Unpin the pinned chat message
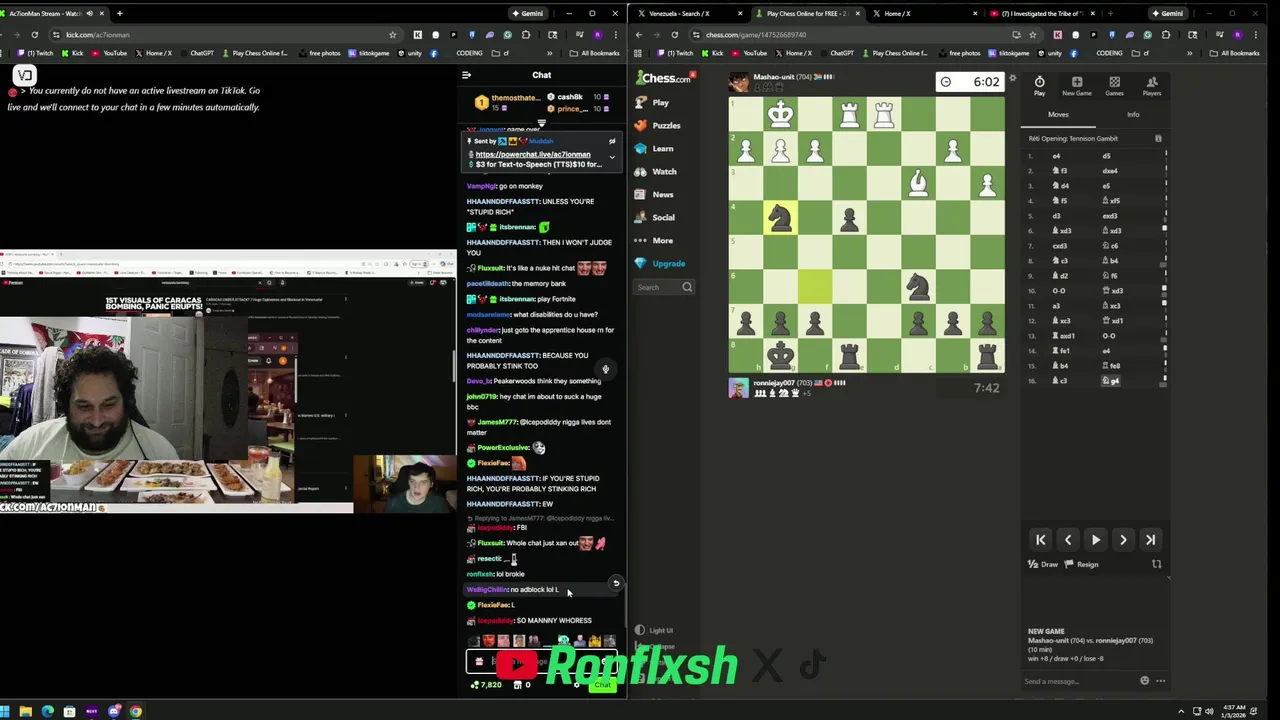This screenshot has height=720, width=1280. coord(612,141)
